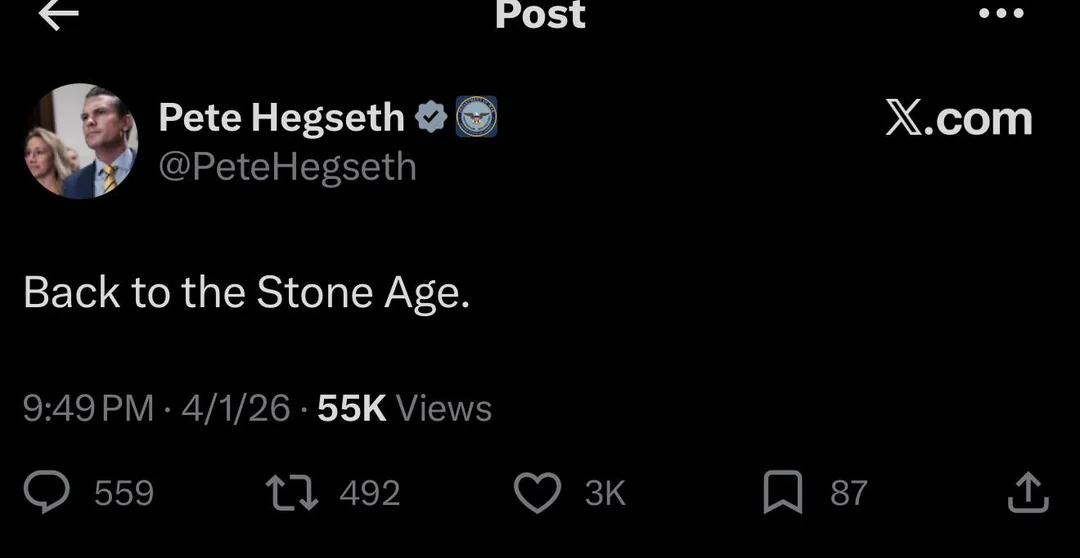Click the government affiliation seal badge
The width and height of the screenshot is (1080, 558).
pyautogui.click(x=477, y=117)
